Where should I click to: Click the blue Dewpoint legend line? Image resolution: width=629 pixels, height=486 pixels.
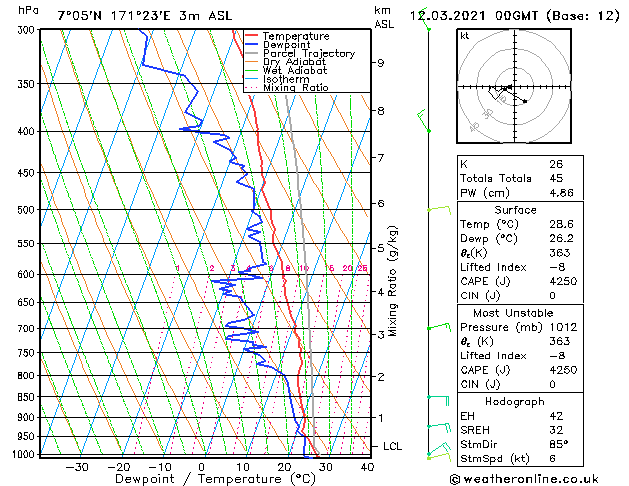[x=251, y=44]
